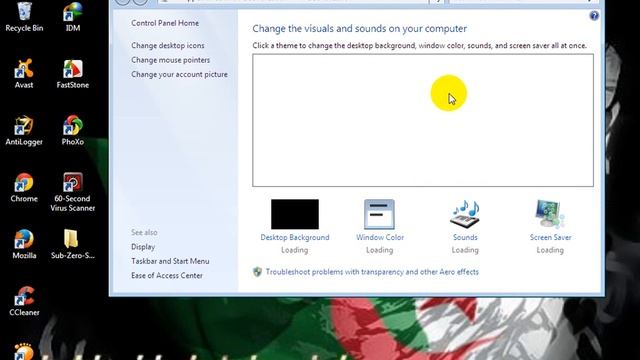Click the AntiLogger desktop icon
The width and height of the screenshot is (640, 360).
click(x=24, y=131)
